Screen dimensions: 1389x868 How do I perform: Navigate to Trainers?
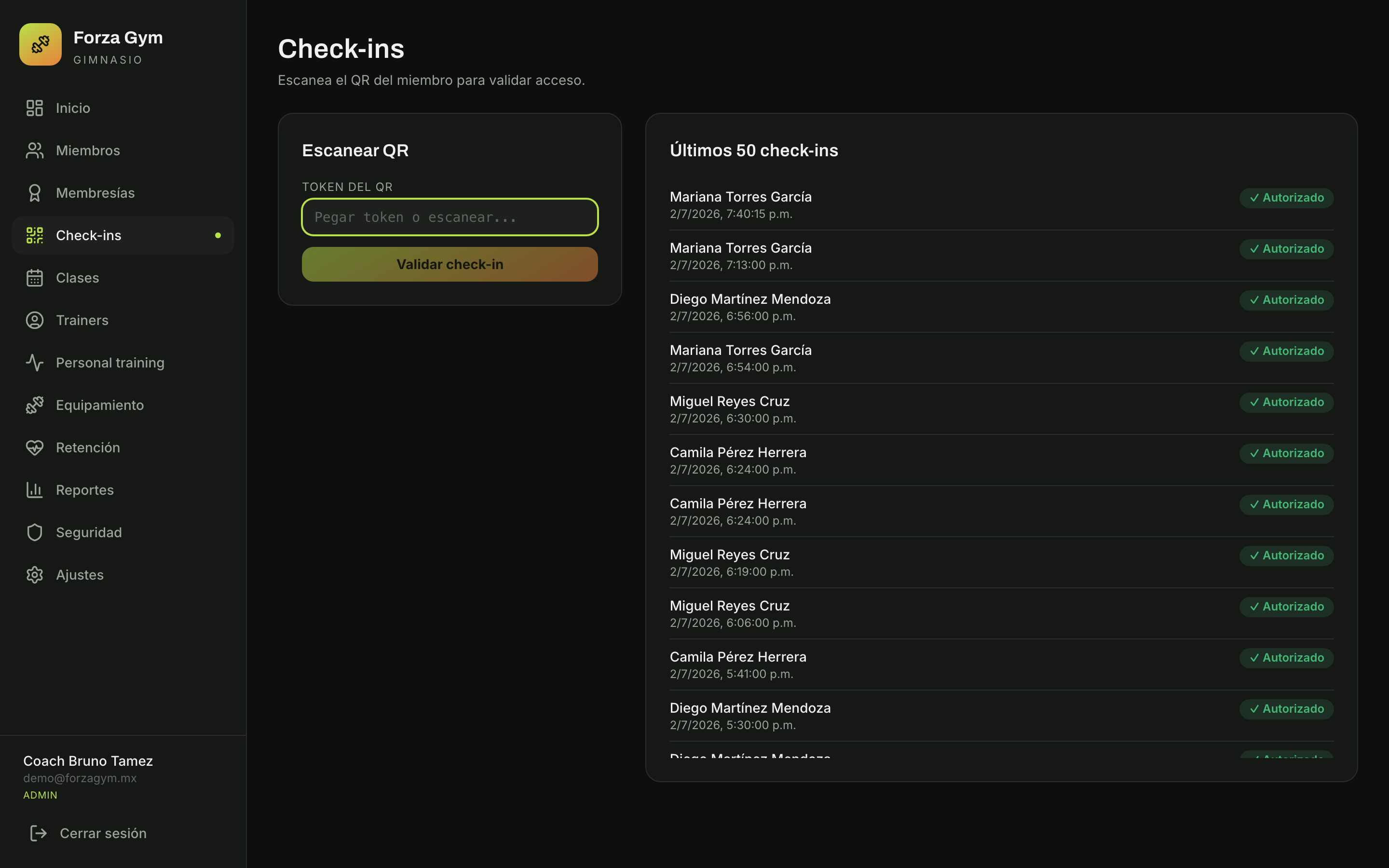coord(123,320)
